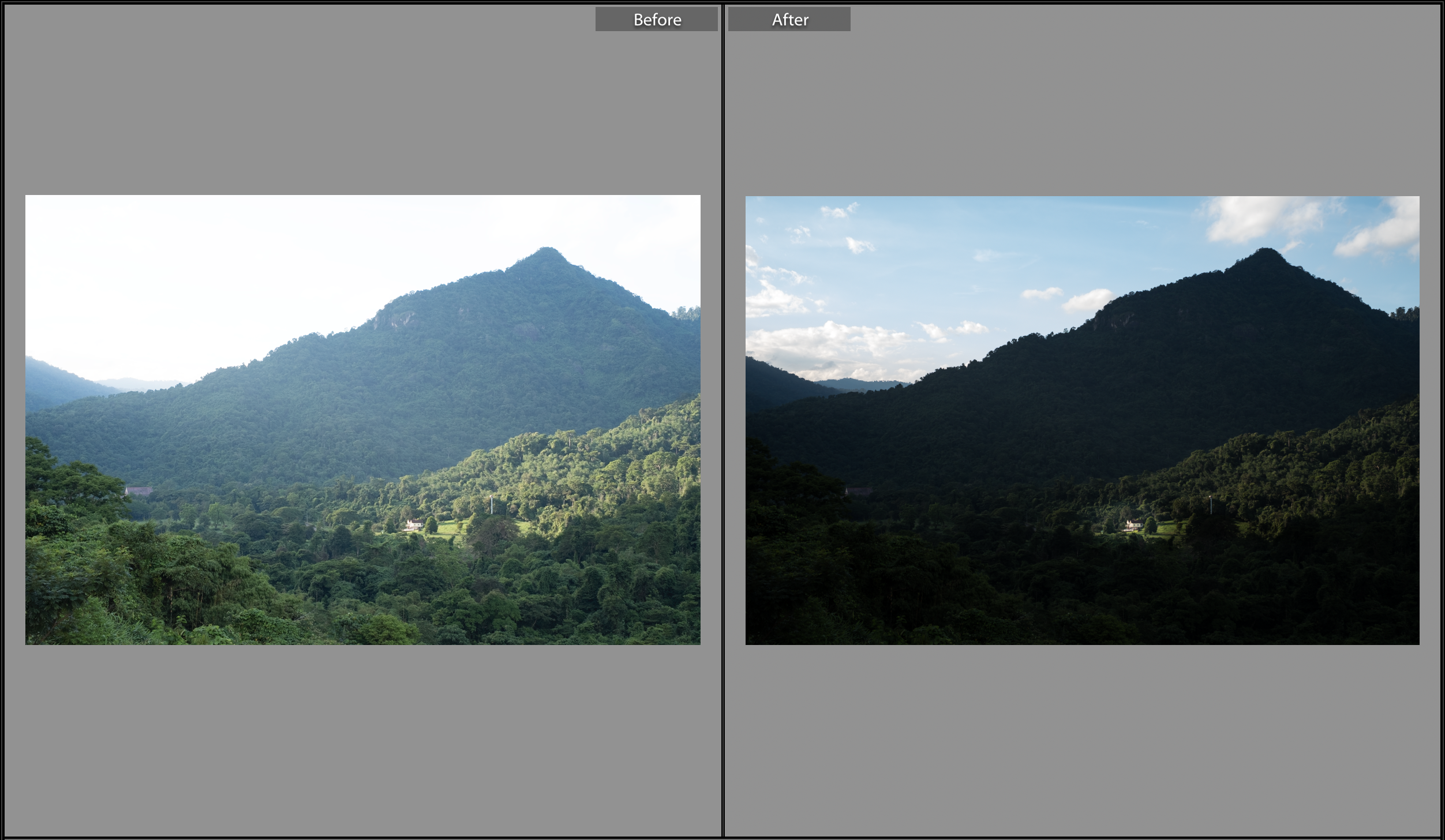Click the Before view label
The height and width of the screenshot is (840, 1445).
(657, 20)
